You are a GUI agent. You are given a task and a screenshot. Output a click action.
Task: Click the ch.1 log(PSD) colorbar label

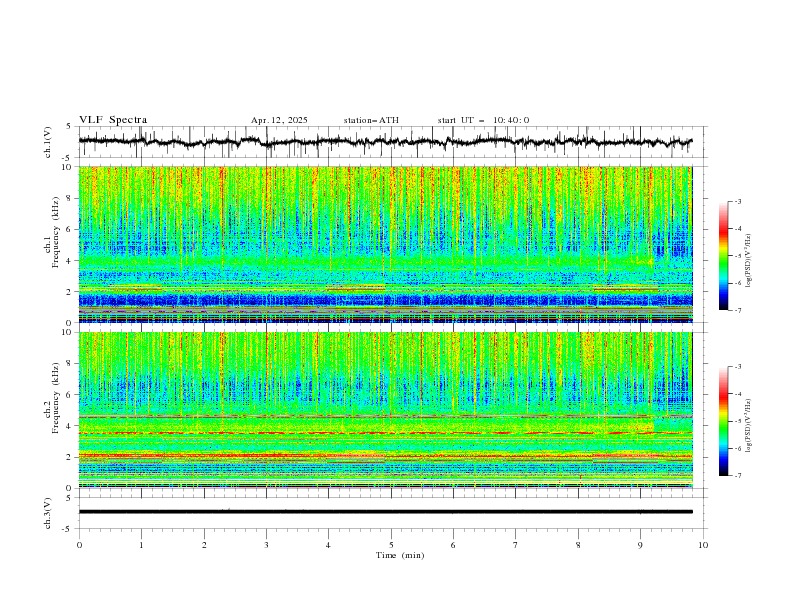(x=749, y=261)
